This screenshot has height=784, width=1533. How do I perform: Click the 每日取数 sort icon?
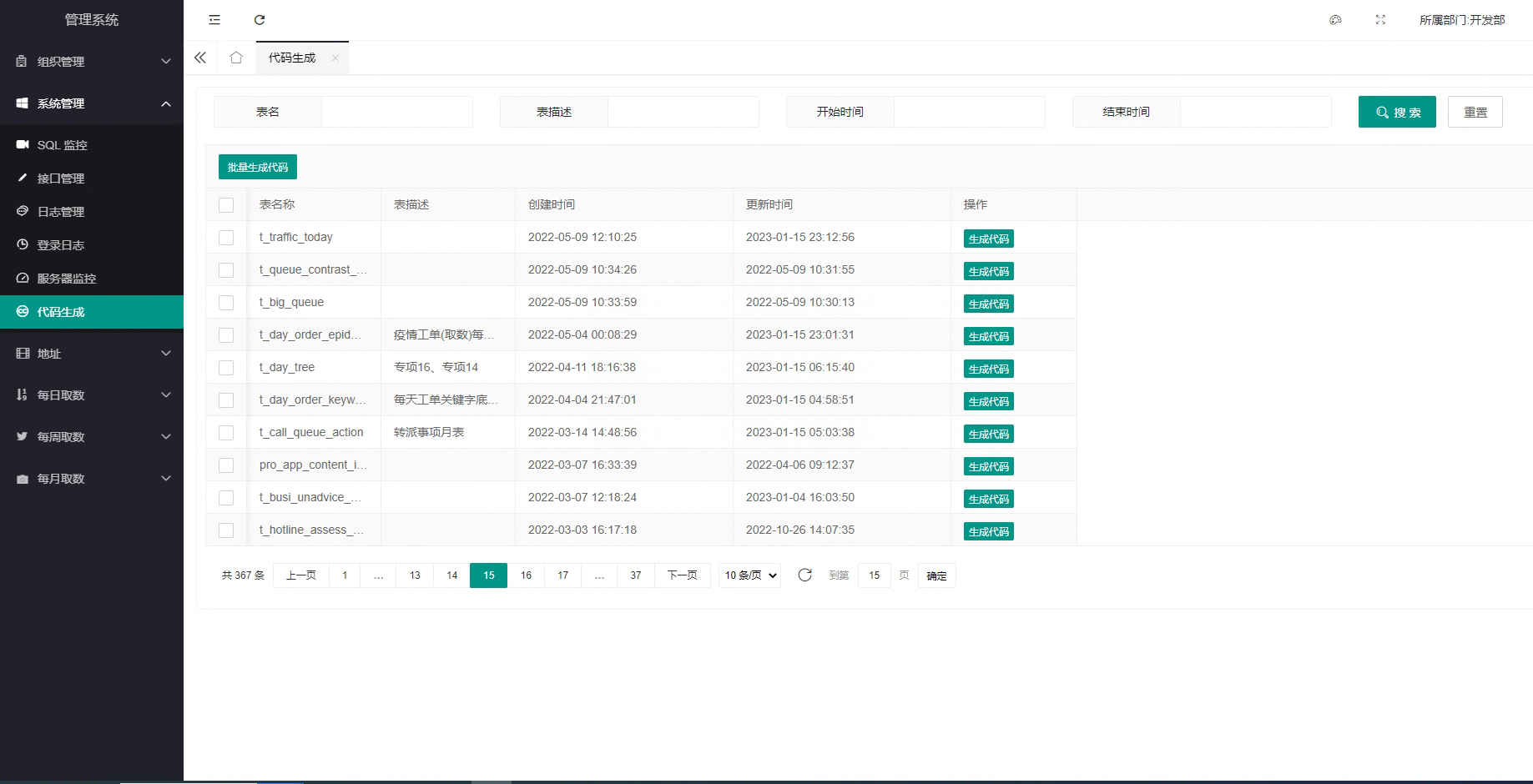[x=22, y=395]
